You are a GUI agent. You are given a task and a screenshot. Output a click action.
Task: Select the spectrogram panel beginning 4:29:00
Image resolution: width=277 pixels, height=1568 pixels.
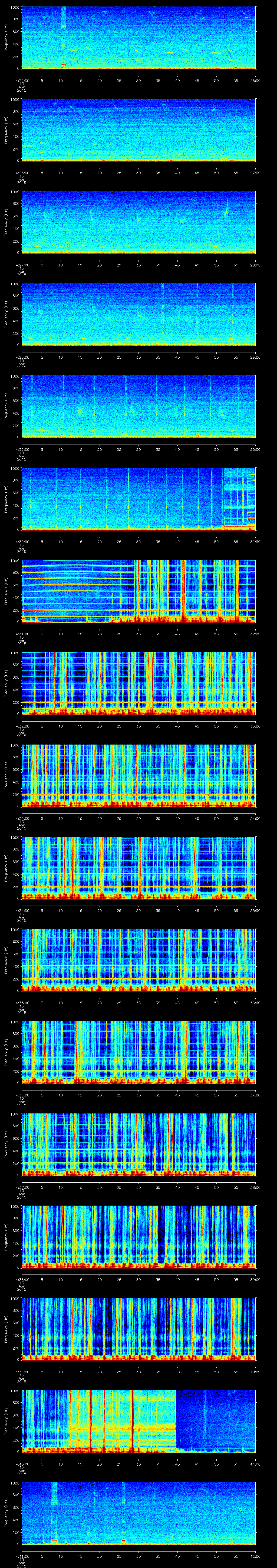(139, 407)
